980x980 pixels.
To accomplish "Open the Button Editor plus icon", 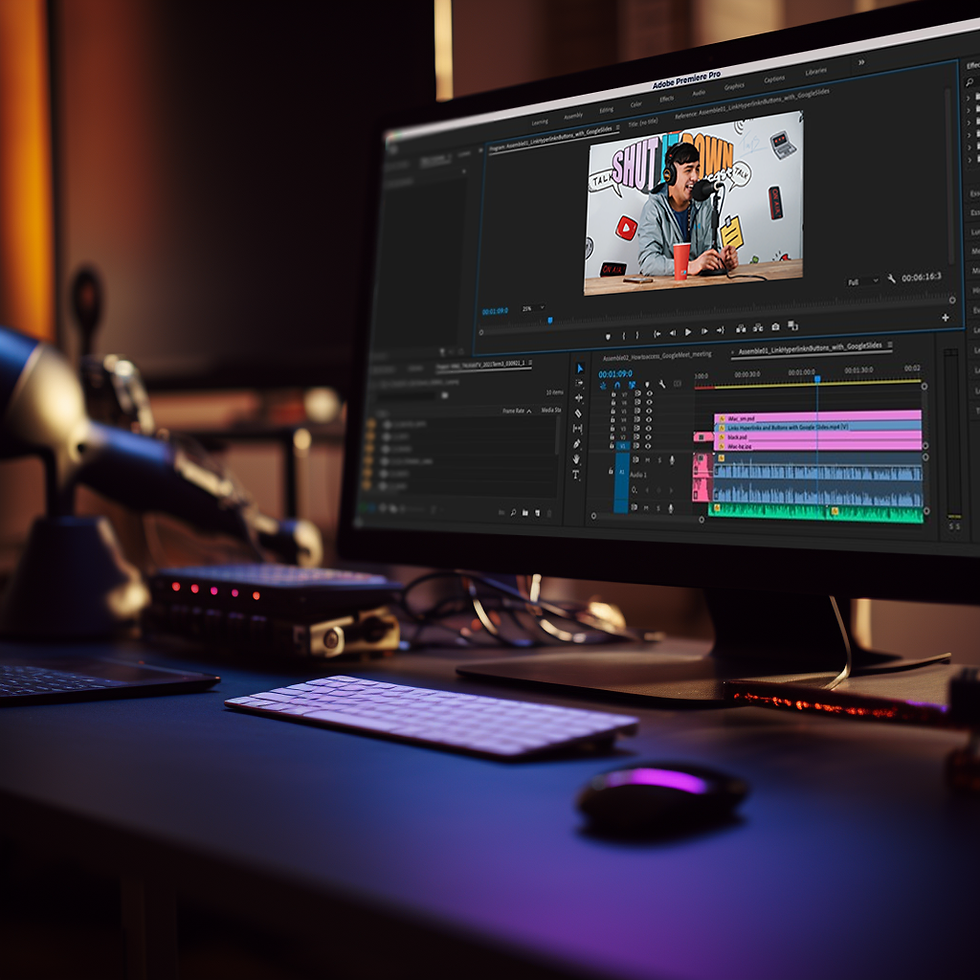I will tap(945, 318).
